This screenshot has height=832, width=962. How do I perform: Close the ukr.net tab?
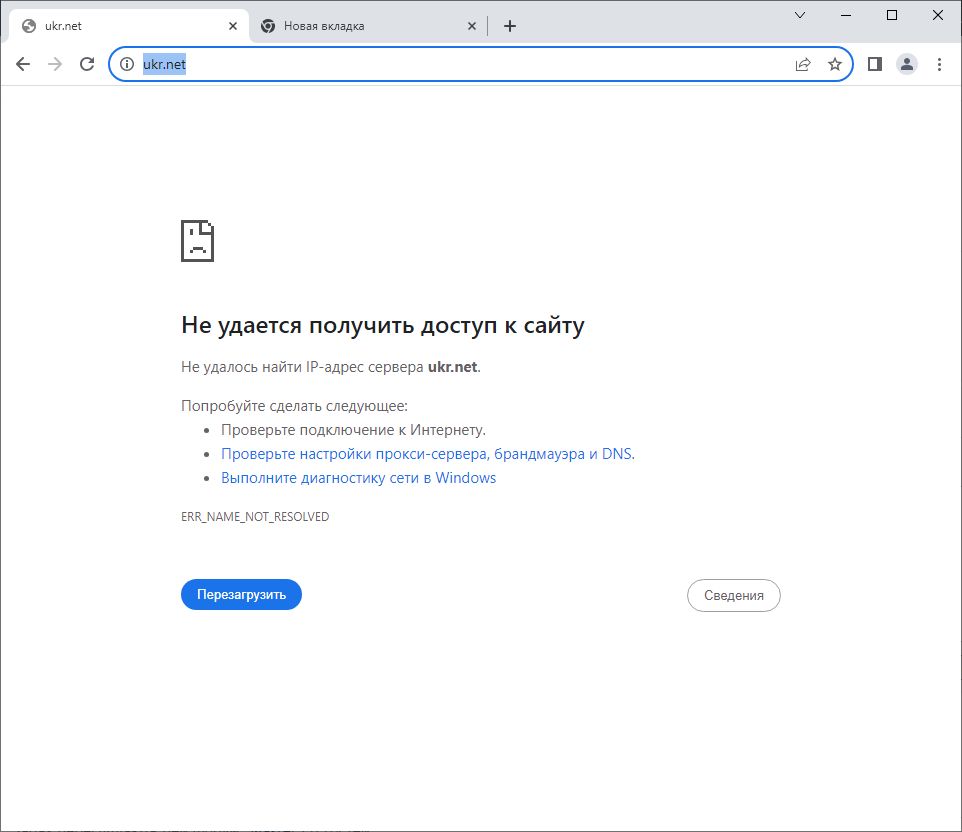[x=233, y=26]
